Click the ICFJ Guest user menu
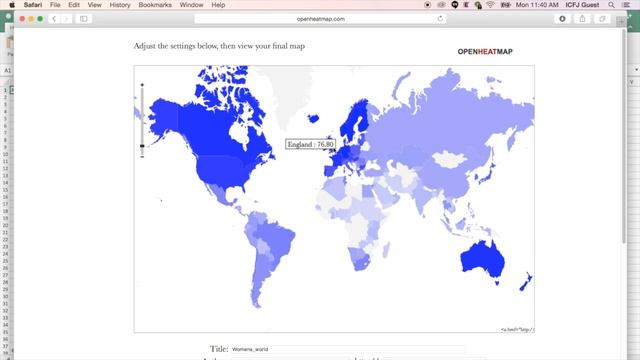640x360 pixels. click(x=582, y=5)
